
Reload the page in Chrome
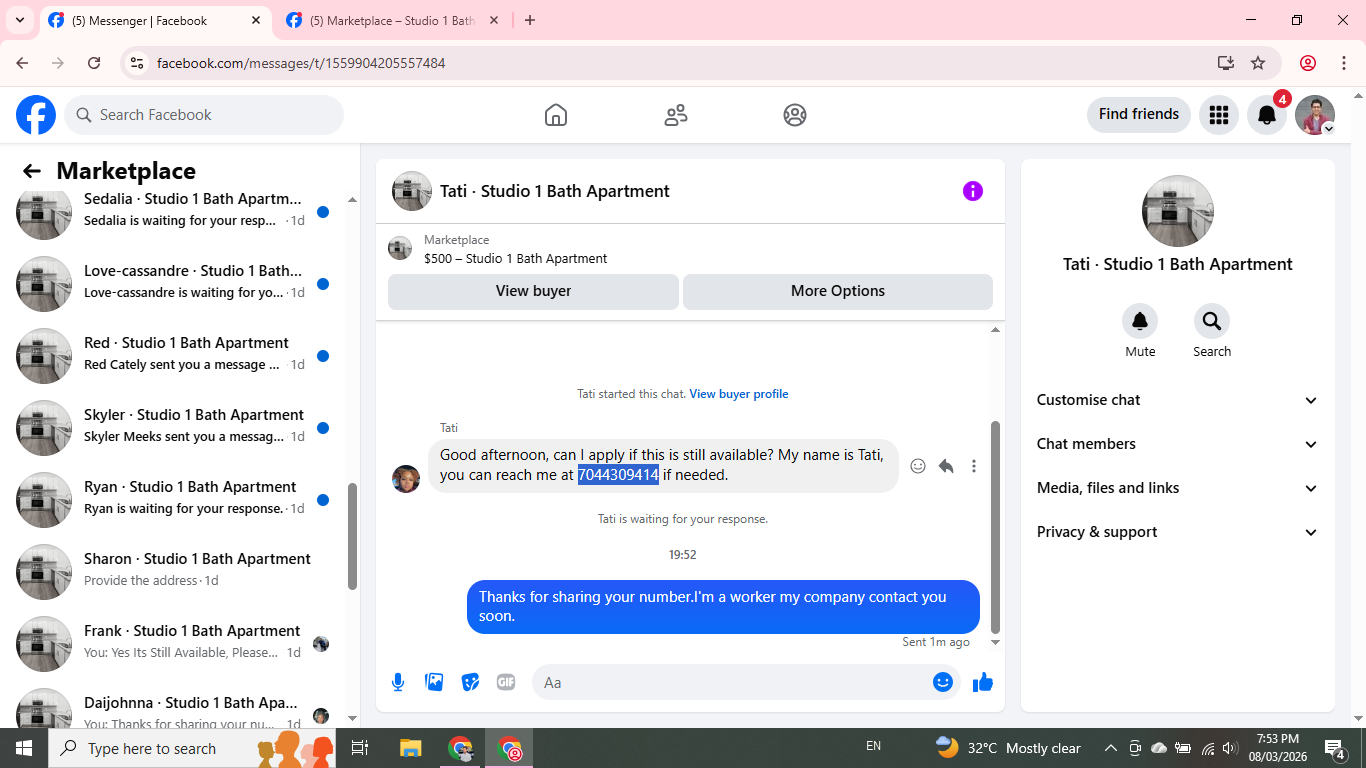(x=94, y=63)
